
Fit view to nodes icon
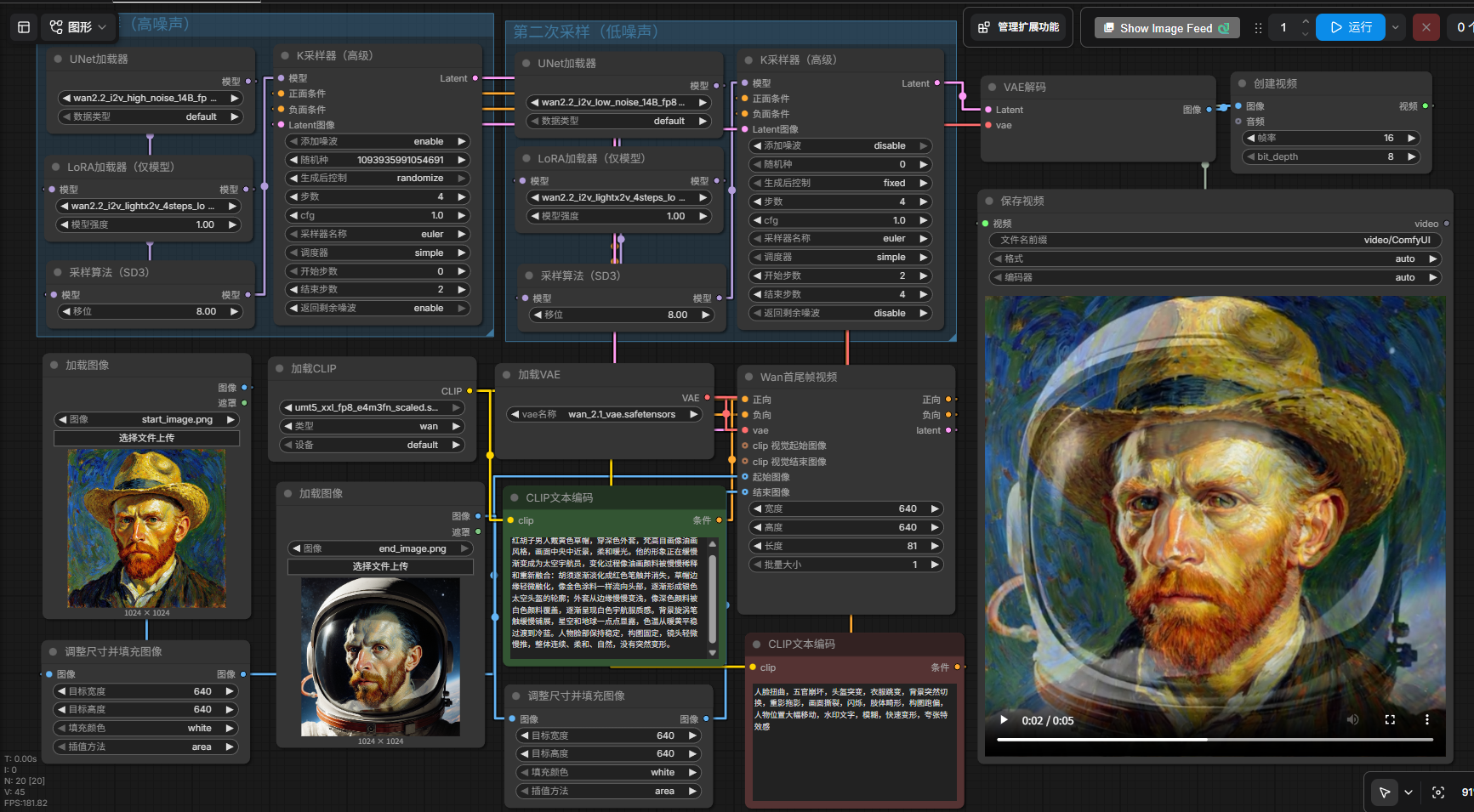tap(1438, 792)
